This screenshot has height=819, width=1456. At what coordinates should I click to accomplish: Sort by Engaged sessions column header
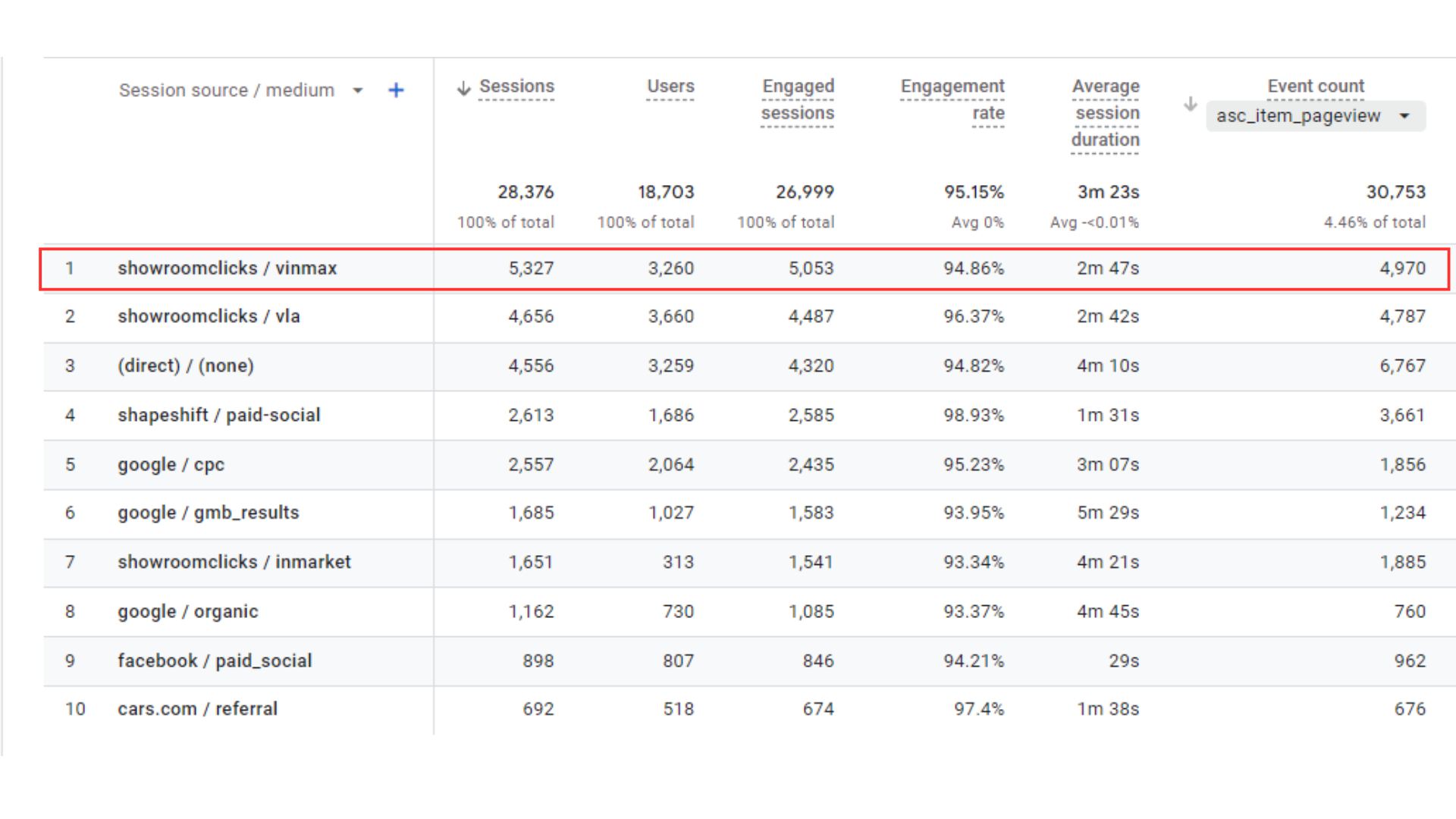click(x=798, y=99)
